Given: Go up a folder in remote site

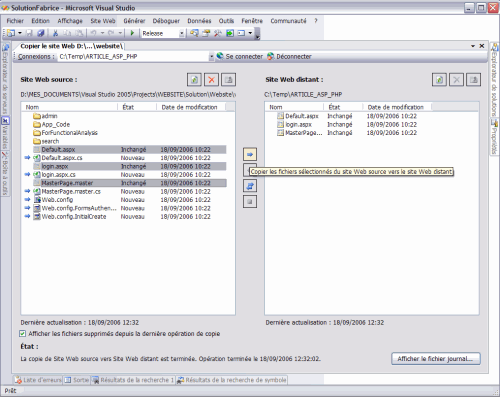Looking at the screenshot, I should 474,80.
